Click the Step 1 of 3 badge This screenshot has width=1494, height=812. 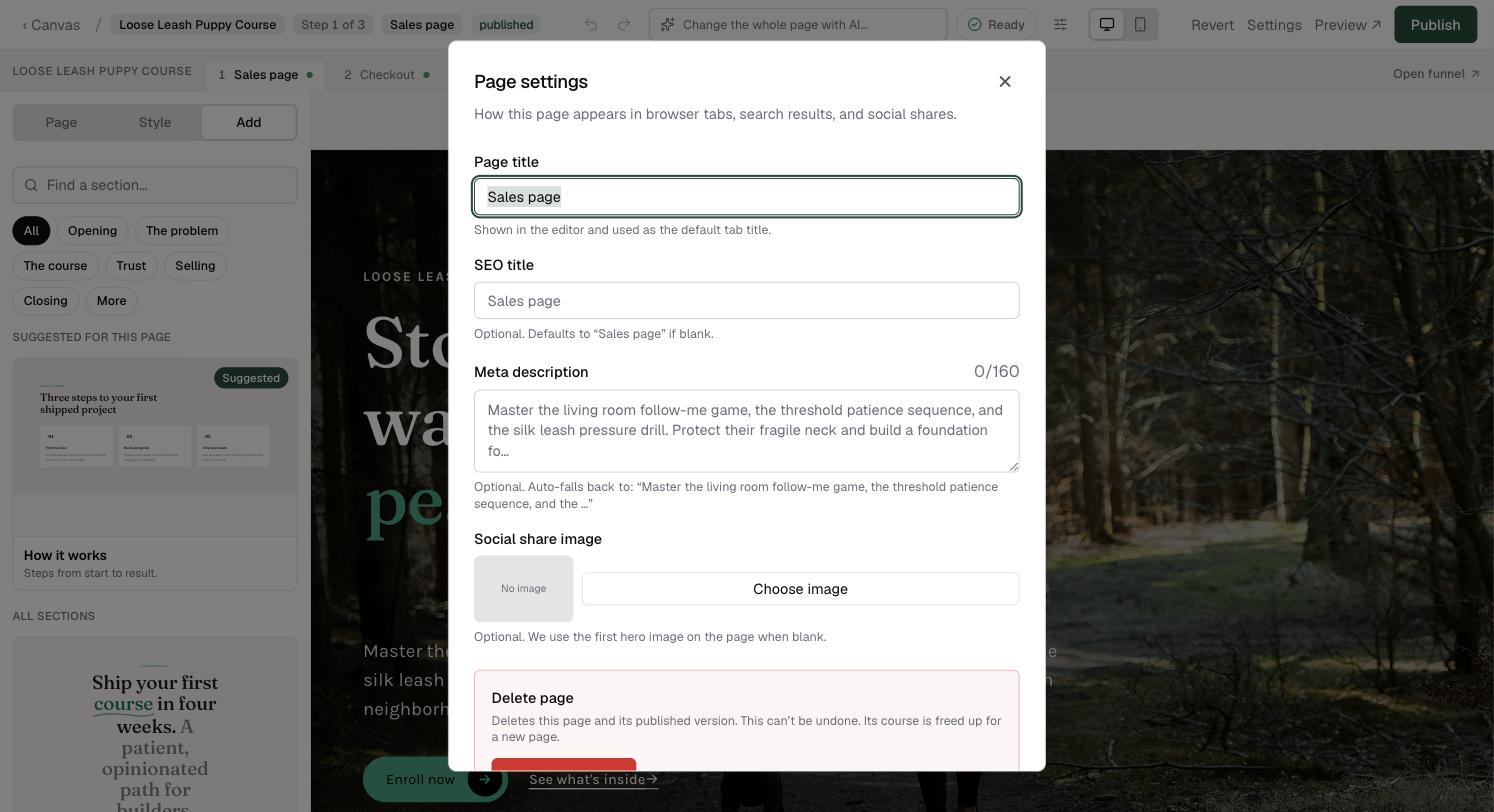(x=333, y=24)
